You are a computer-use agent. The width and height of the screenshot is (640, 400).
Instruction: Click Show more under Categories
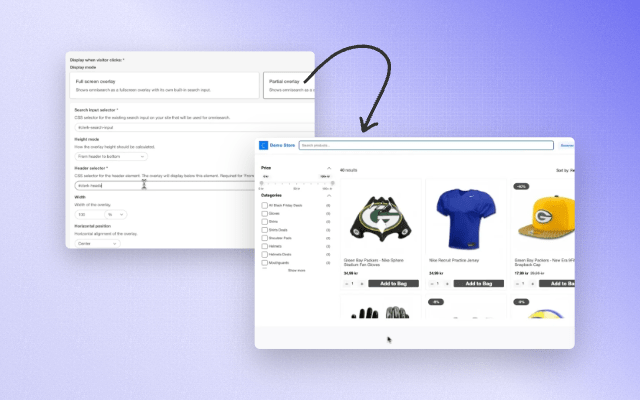pyautogui.click(x=296, y=271)
